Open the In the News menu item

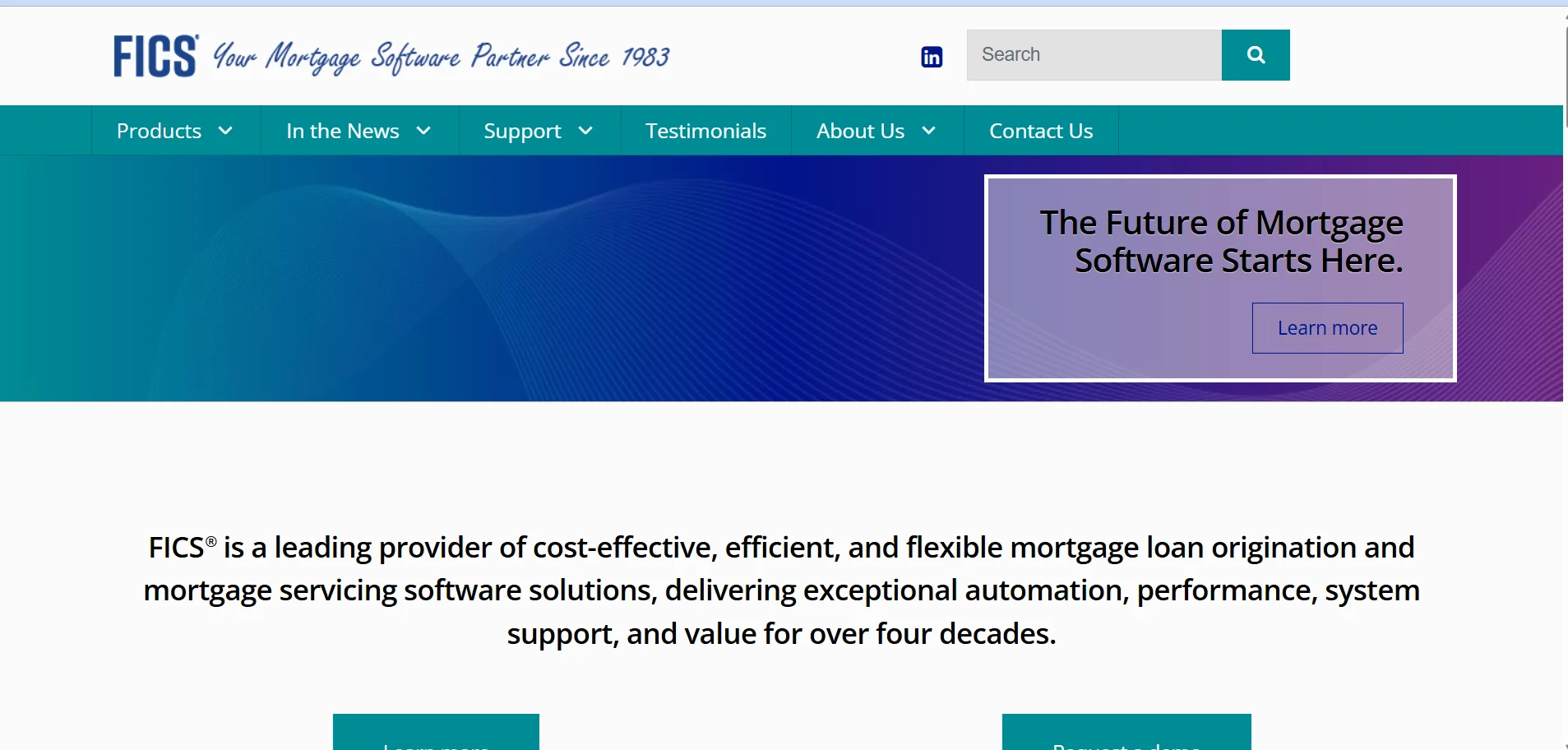[343, 131]
